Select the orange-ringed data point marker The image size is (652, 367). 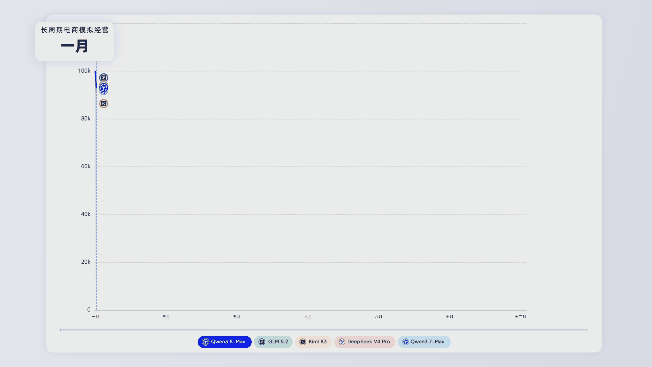104,103
